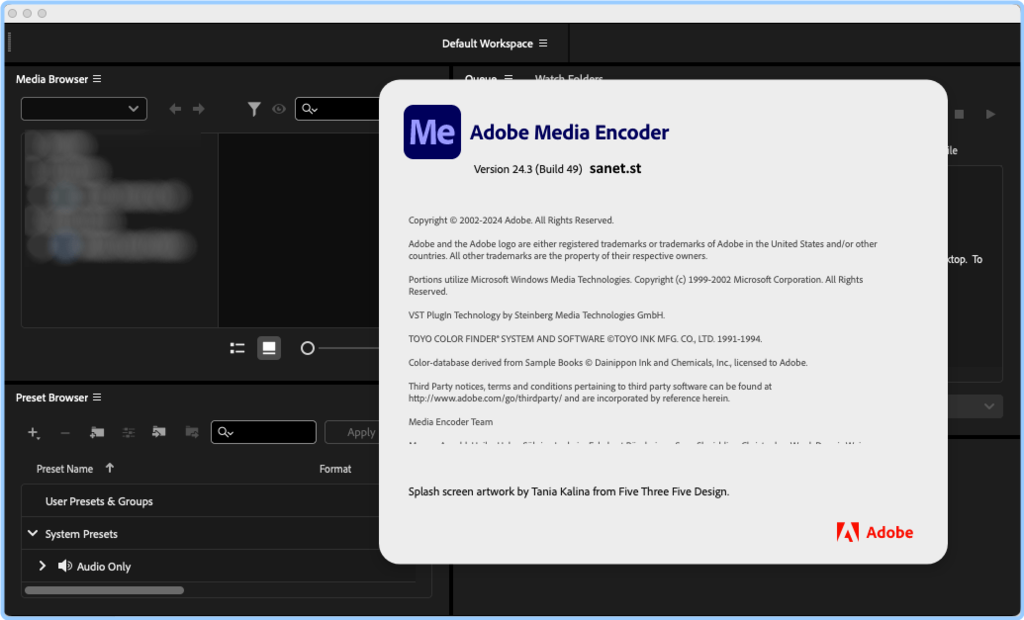Select the Audio Only row label
The height and width of the screenshot is (620, 1024).
(104, 566)
